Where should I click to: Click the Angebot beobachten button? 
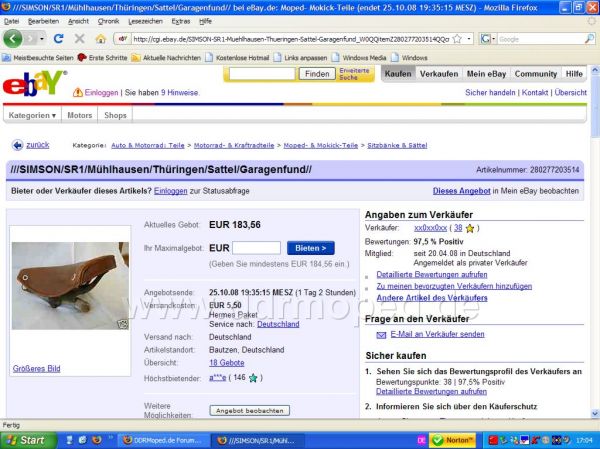point(249,411)
